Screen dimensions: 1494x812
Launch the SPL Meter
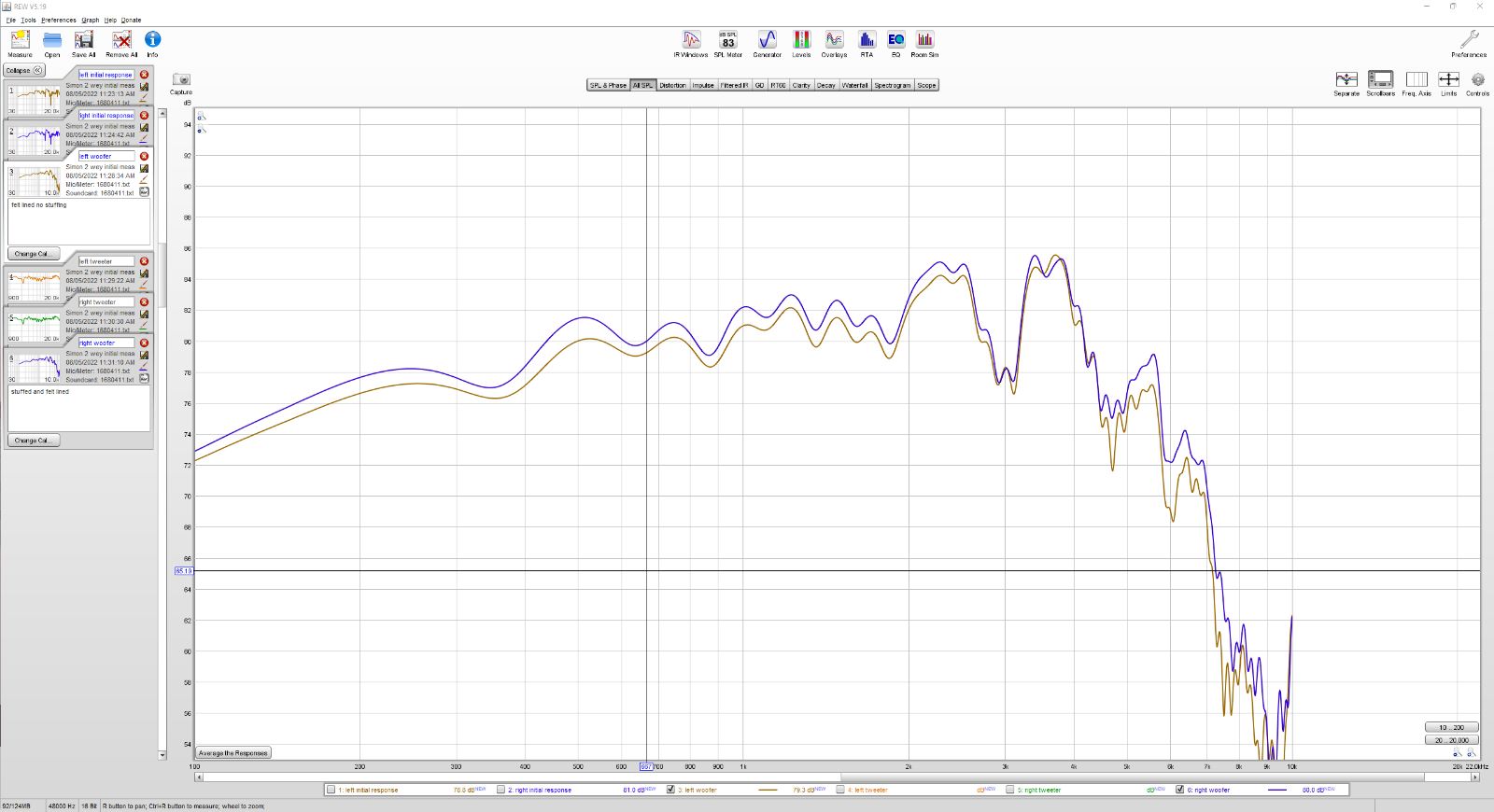[x=728, y=43]
